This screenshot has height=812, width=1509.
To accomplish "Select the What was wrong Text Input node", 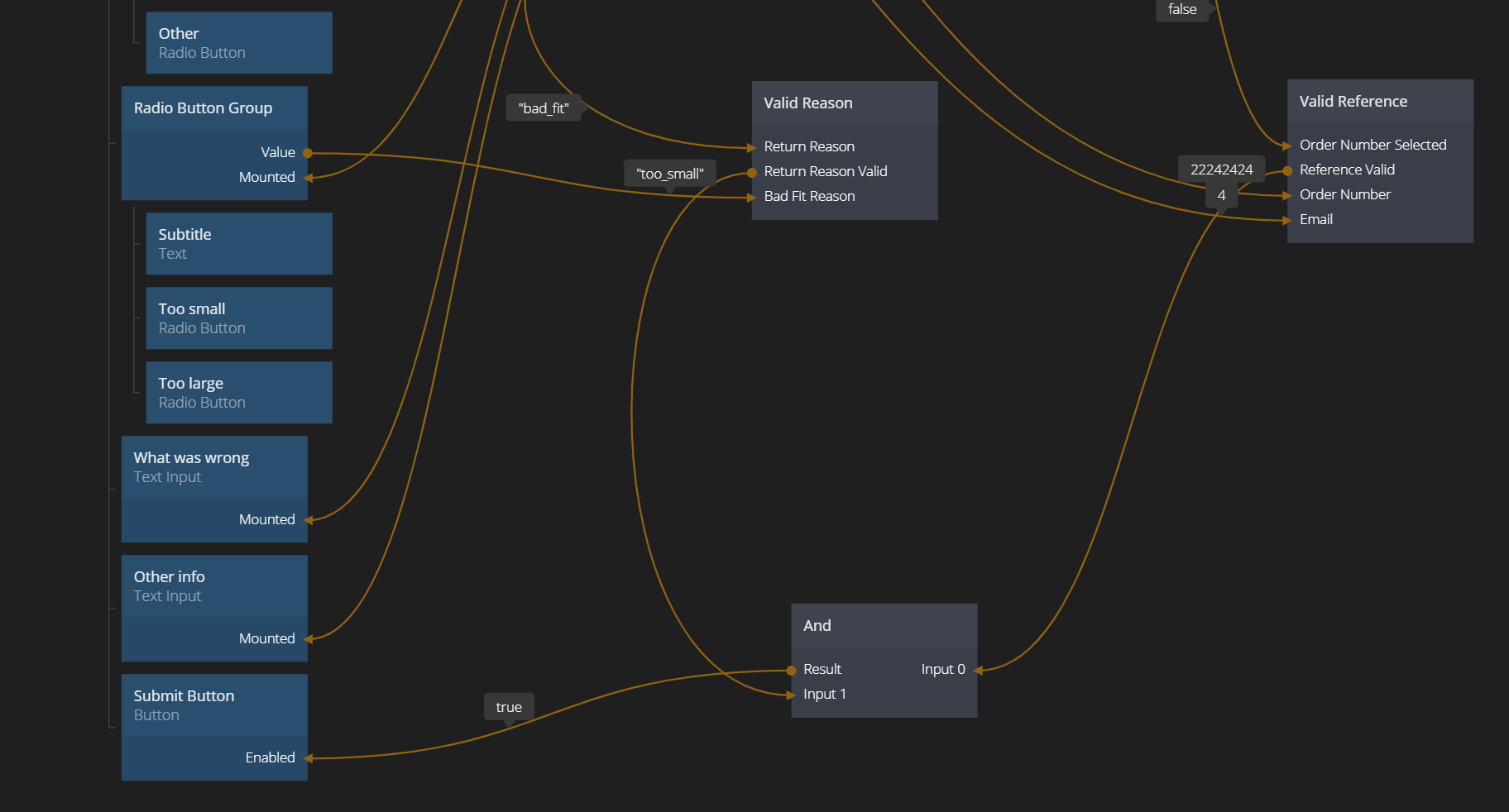I will pyautogui.click(x=213, y=467).
